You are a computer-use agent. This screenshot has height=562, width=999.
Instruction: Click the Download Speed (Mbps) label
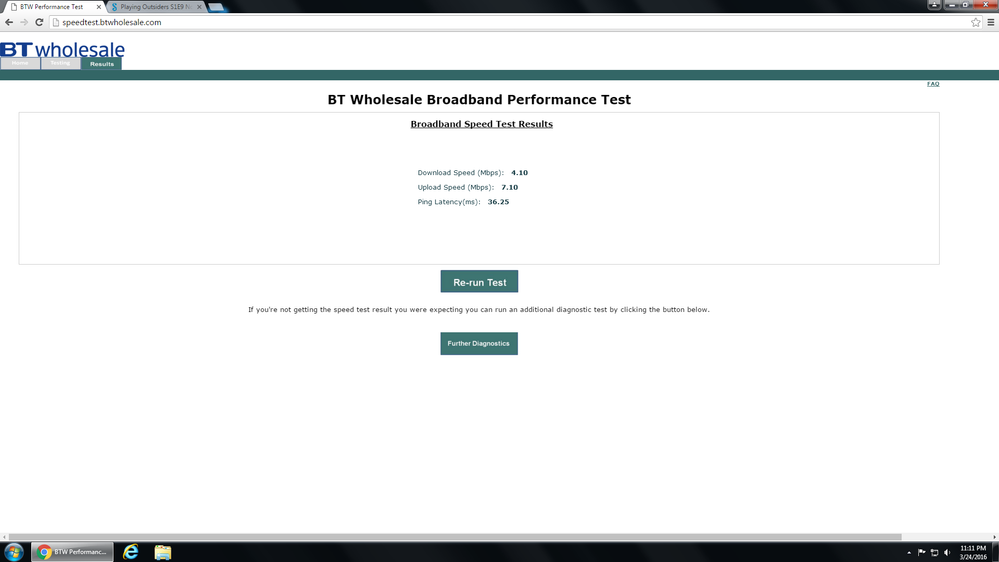pos(461,173)
